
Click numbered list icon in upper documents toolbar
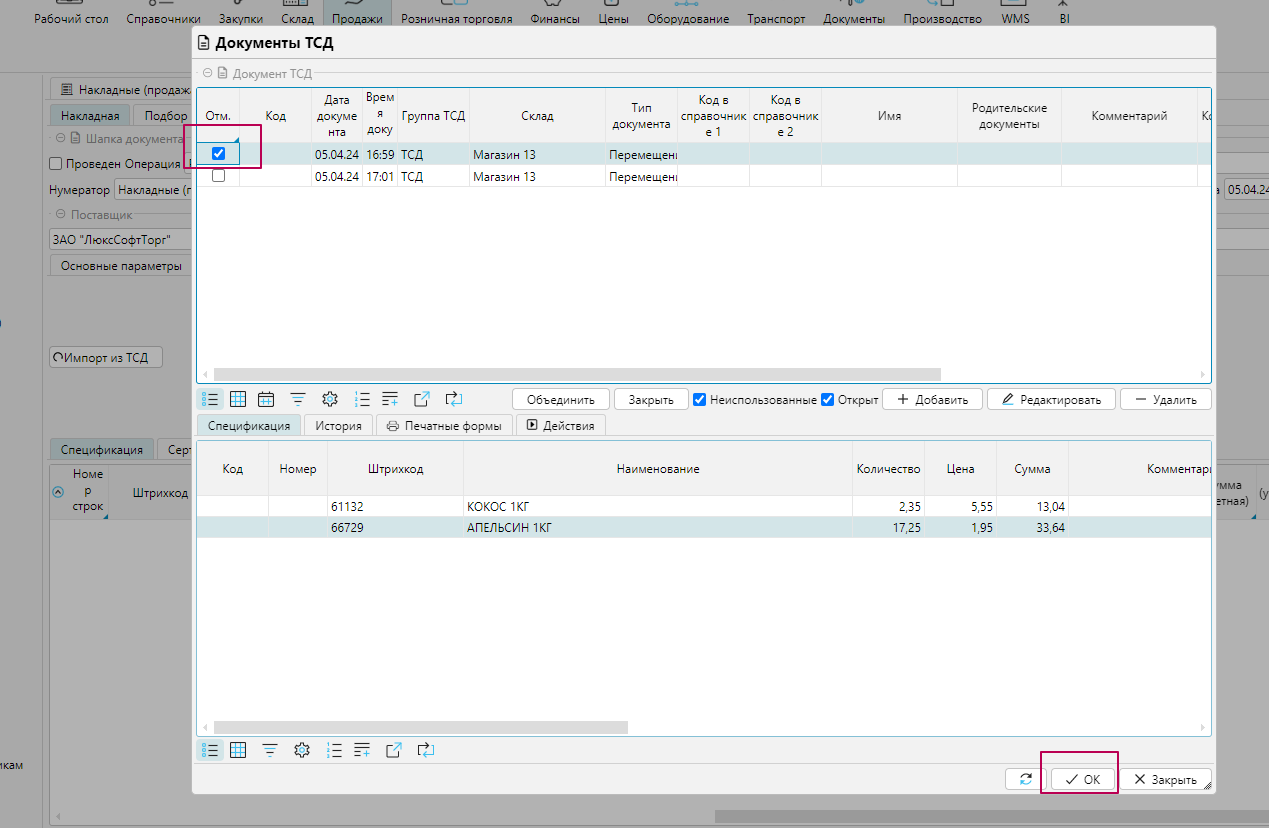pos(362,399)
